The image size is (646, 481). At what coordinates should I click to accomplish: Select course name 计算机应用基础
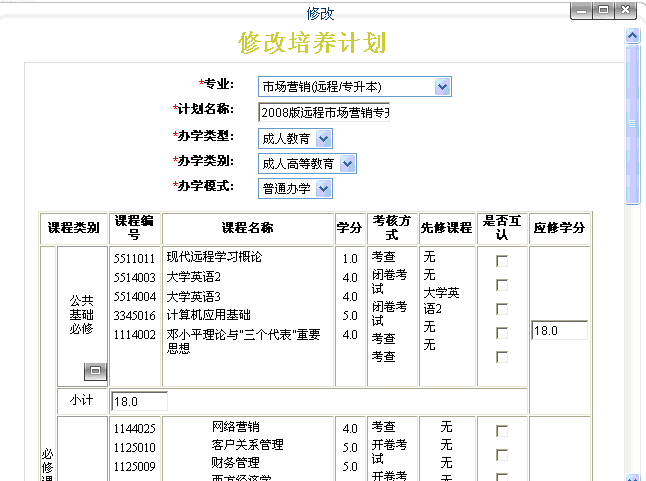pyautogui.click(x=208, y=315)
